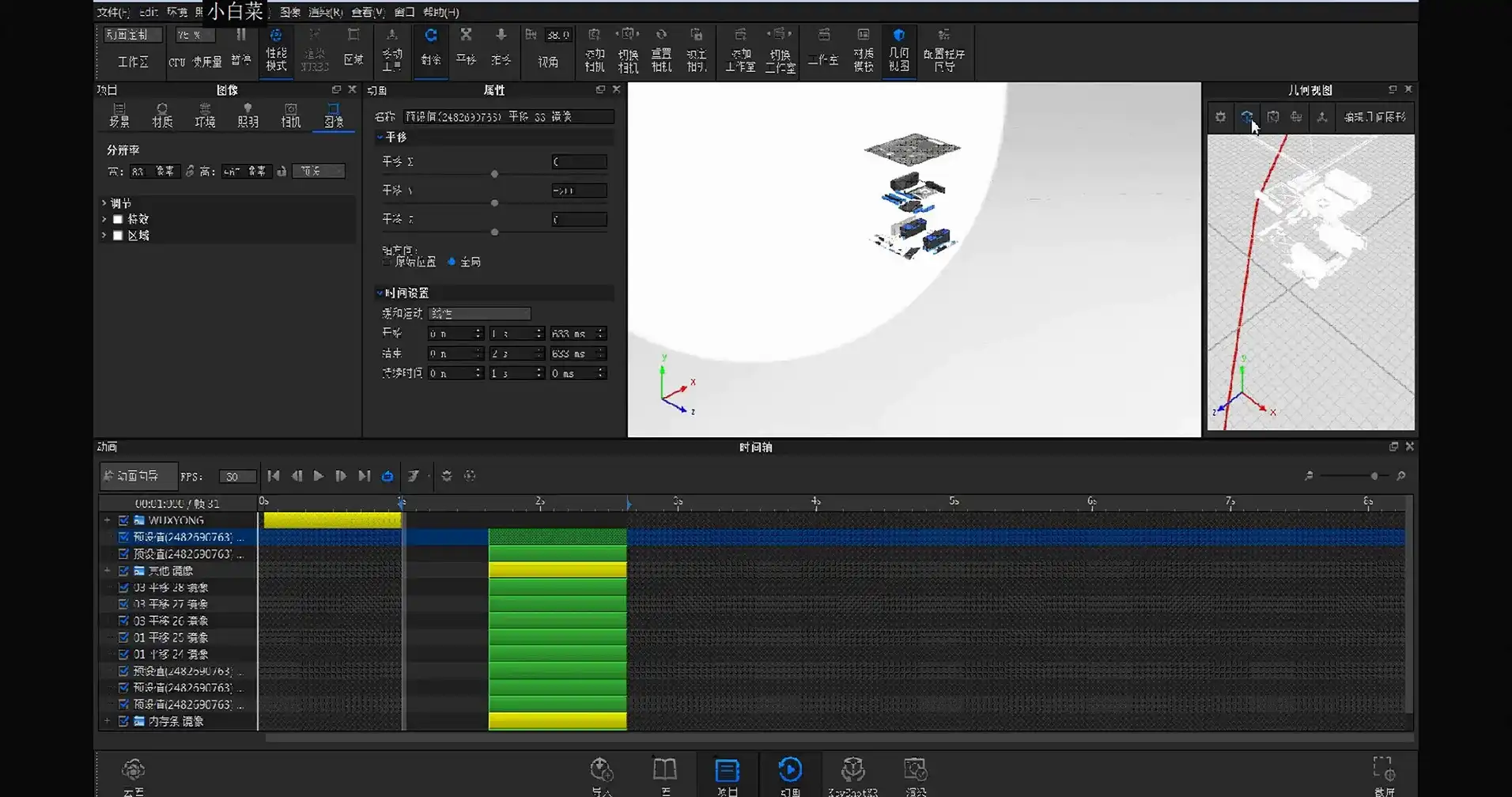Open the 缓和运动 easing dropdown
The width and height of the screenshot is (1512, 797).
pos(479,314)
